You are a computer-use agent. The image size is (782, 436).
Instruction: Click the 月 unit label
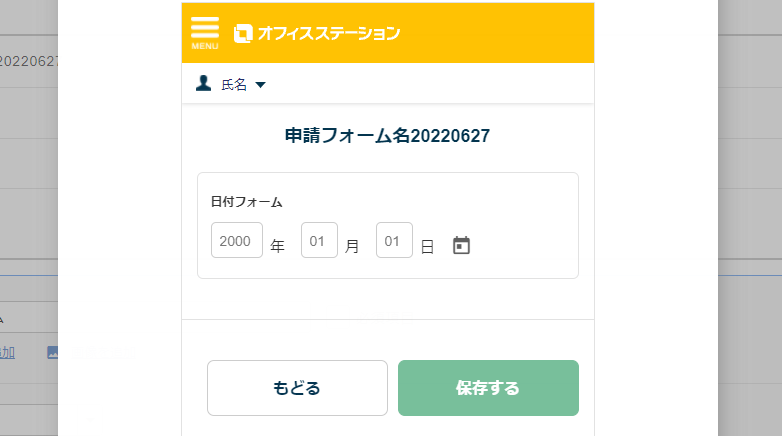[x=352, y=246]
